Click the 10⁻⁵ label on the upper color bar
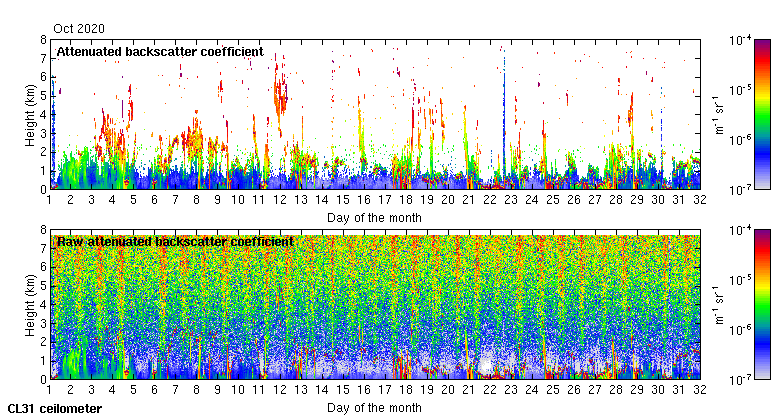The height and width of the screenshot is (420, 780). coord(740,90)
